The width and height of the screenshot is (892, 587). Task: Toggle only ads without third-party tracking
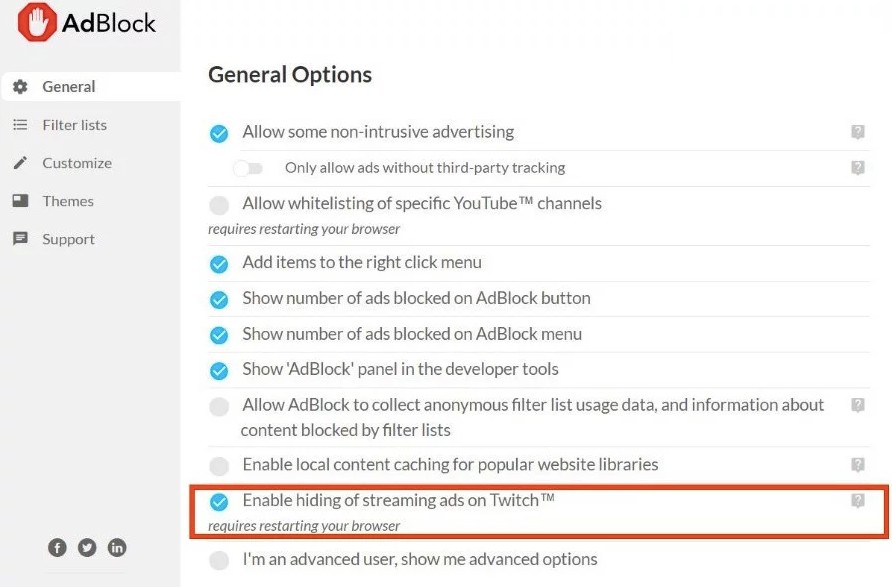point(248,168)
